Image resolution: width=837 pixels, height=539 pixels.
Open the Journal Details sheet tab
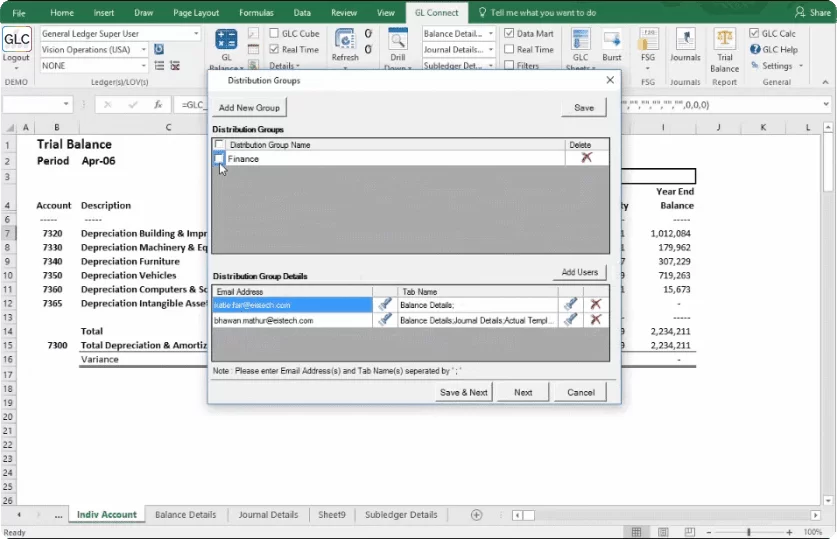(267, 515)
